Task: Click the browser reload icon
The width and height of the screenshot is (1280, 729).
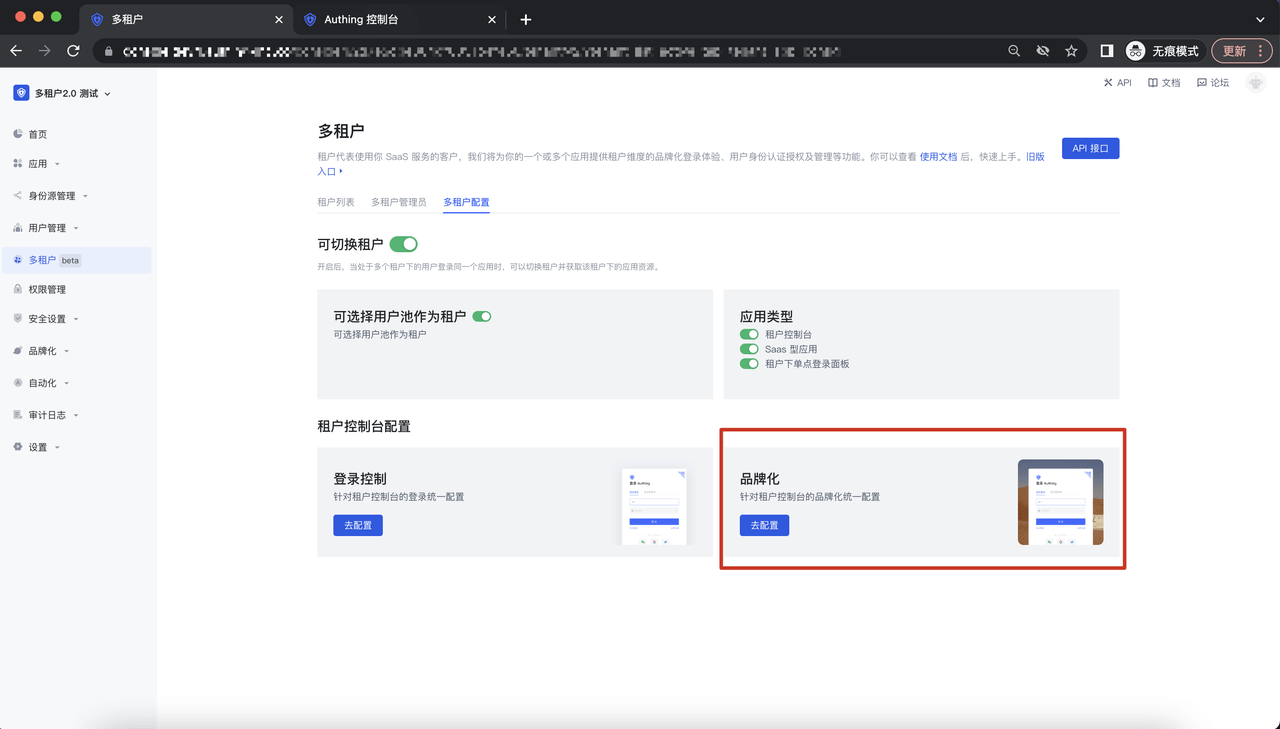Action: pyautogui.click(x=73, y=51)
